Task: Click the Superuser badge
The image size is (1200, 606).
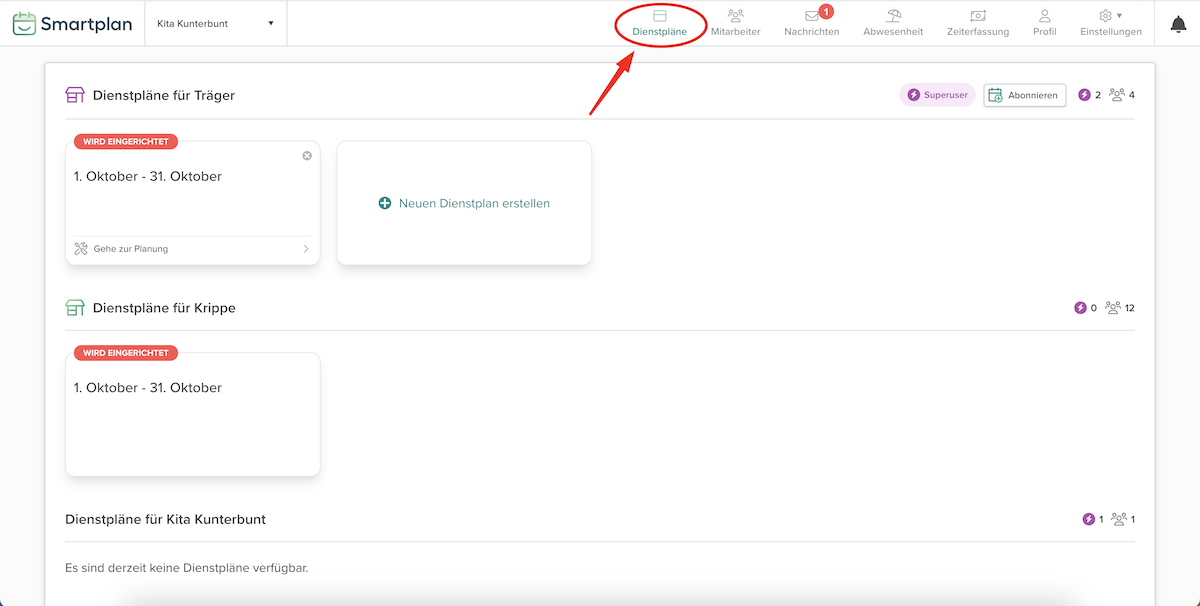Action: tap(937, 95)
